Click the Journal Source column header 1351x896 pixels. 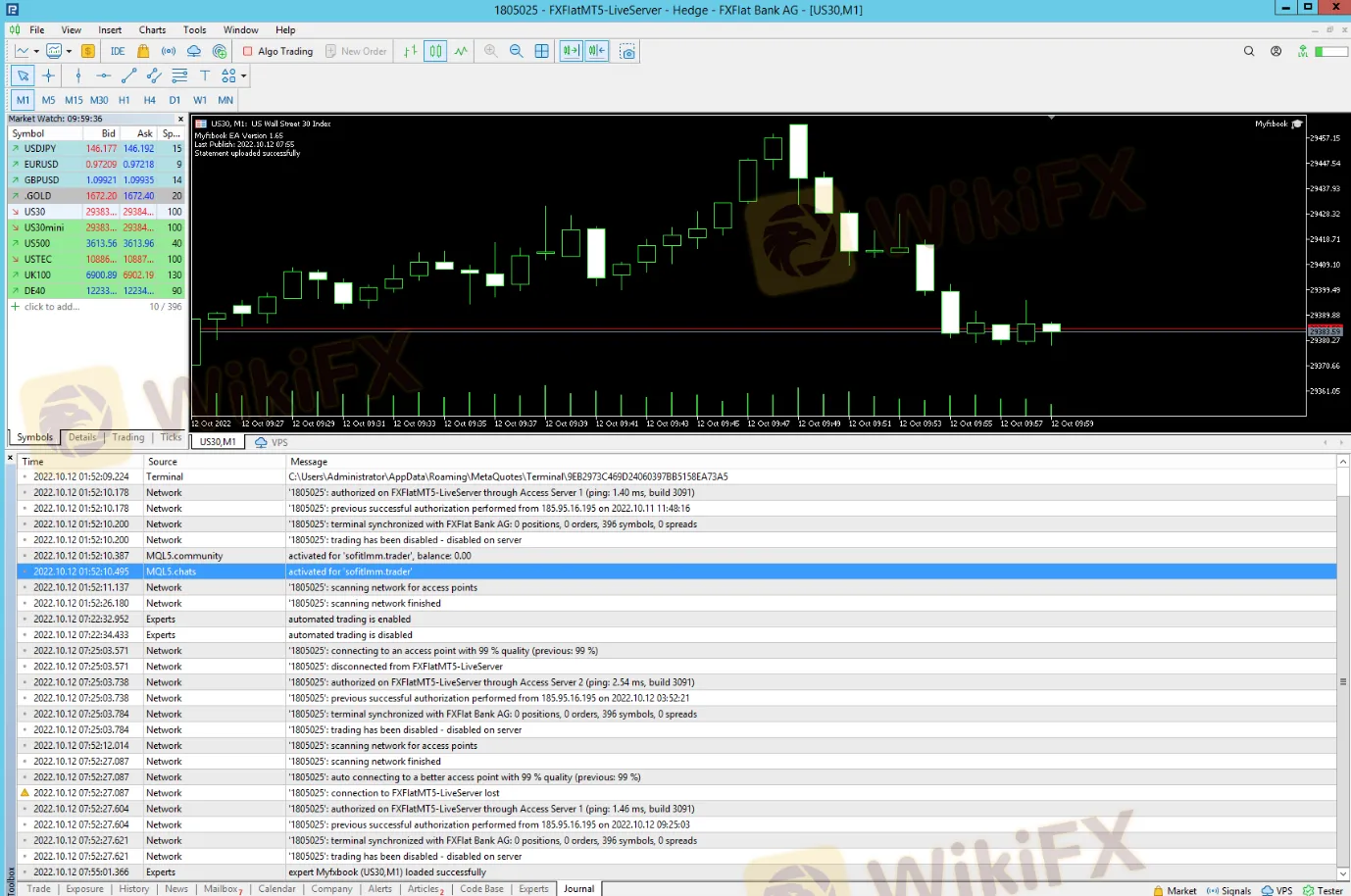pyautogui.click(x=214, y=462)
